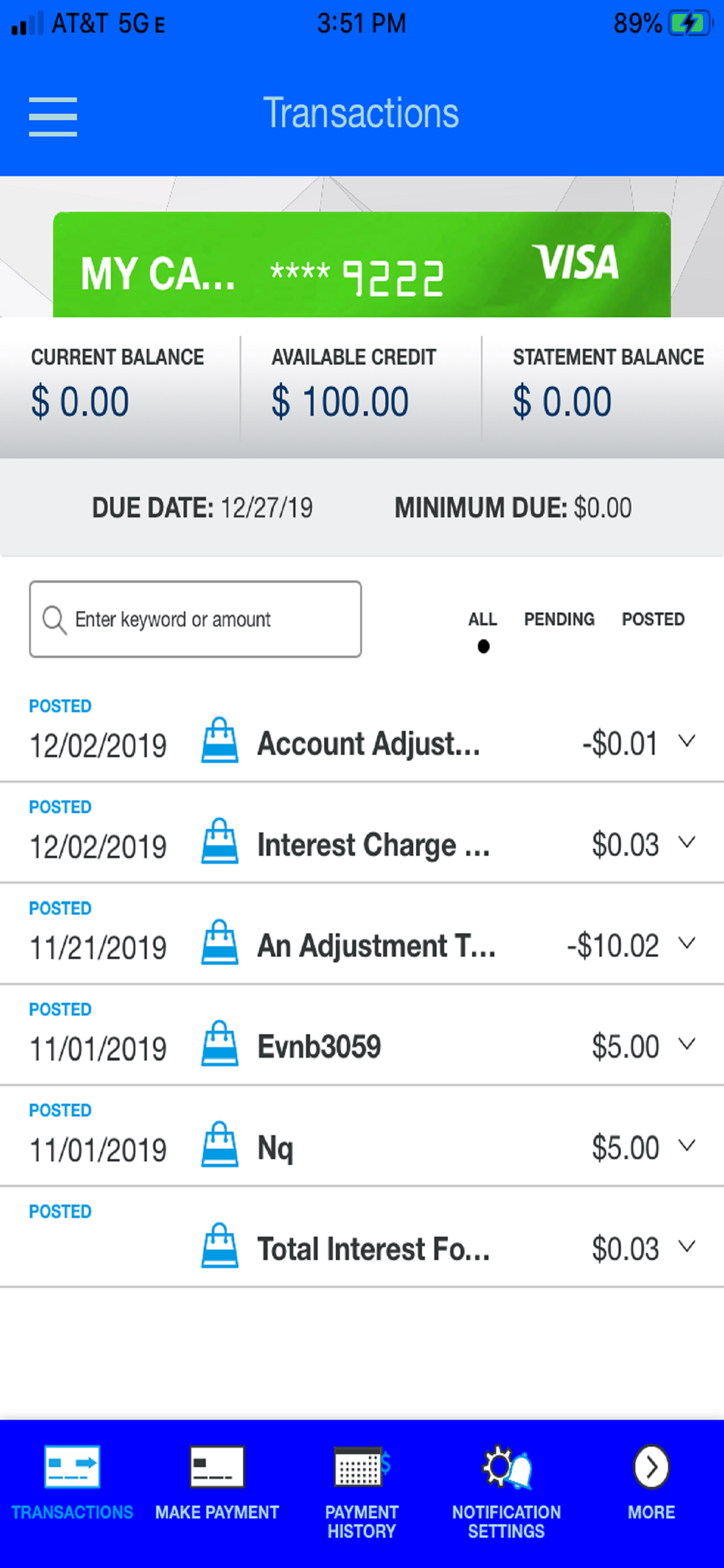This screenshot has height=1568, width=724.
Task: Tap the More arrow icon
Action: tap(651, 1467)
